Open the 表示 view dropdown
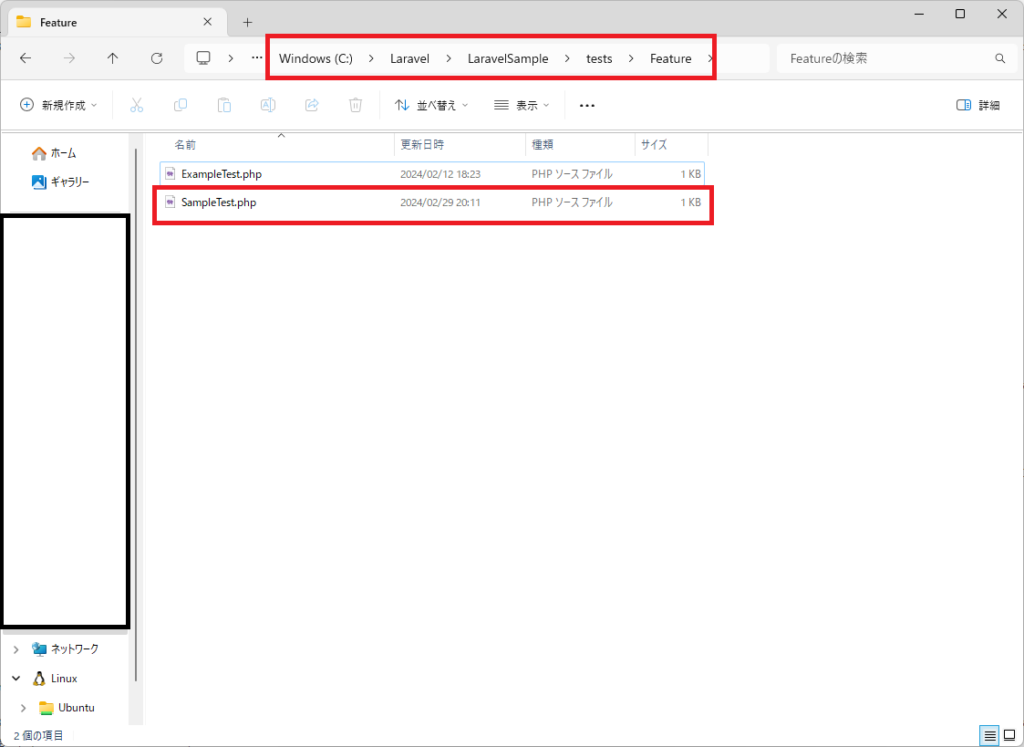1024x747 pixels. (522, 105)
